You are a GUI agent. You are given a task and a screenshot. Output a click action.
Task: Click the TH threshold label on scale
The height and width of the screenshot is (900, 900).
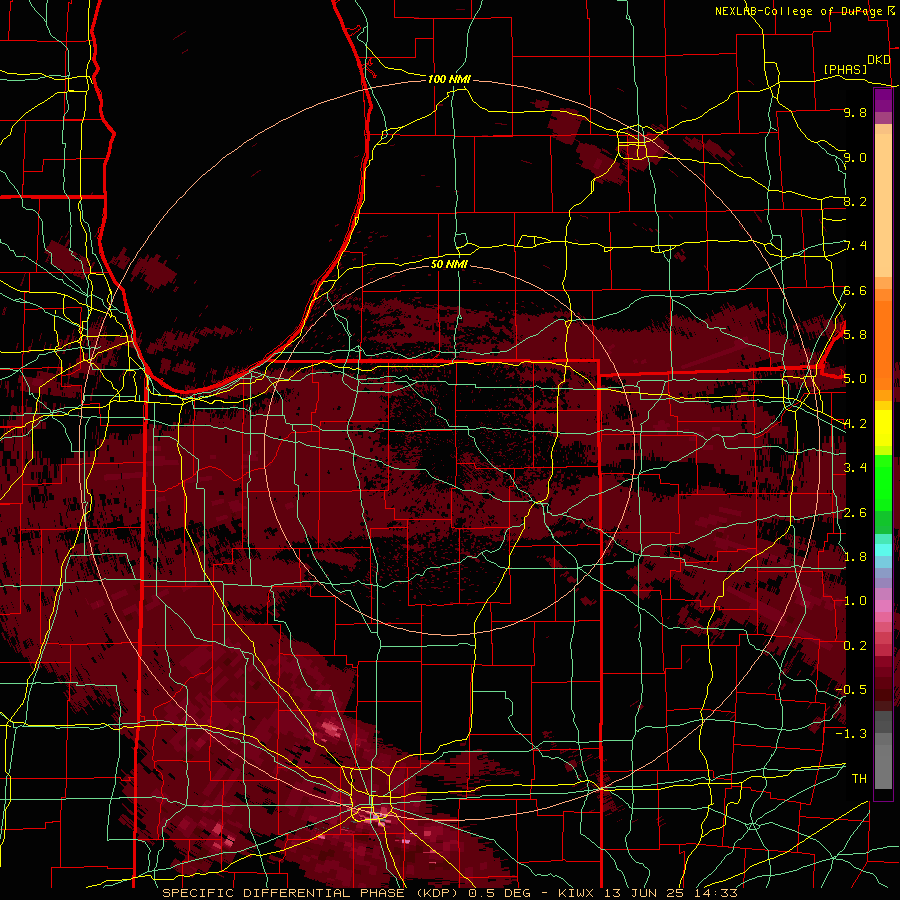(x=859, y=778)
